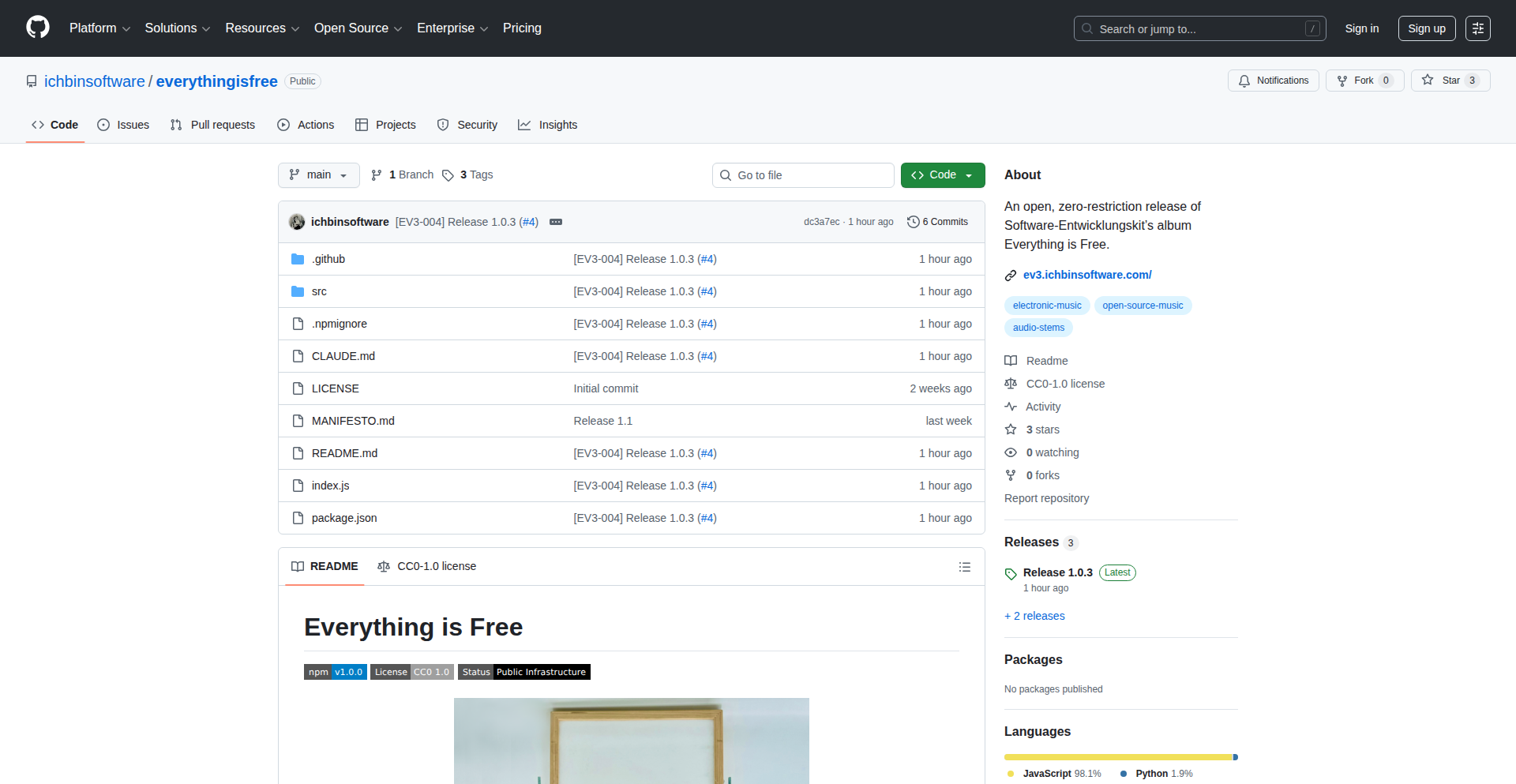Click the commit history clock icon
This screenshot has height=784, width=1516.
(x=913, y=222)
